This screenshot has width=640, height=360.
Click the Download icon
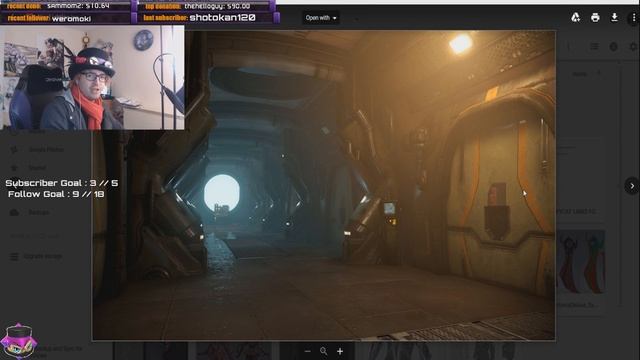[614, 18]
